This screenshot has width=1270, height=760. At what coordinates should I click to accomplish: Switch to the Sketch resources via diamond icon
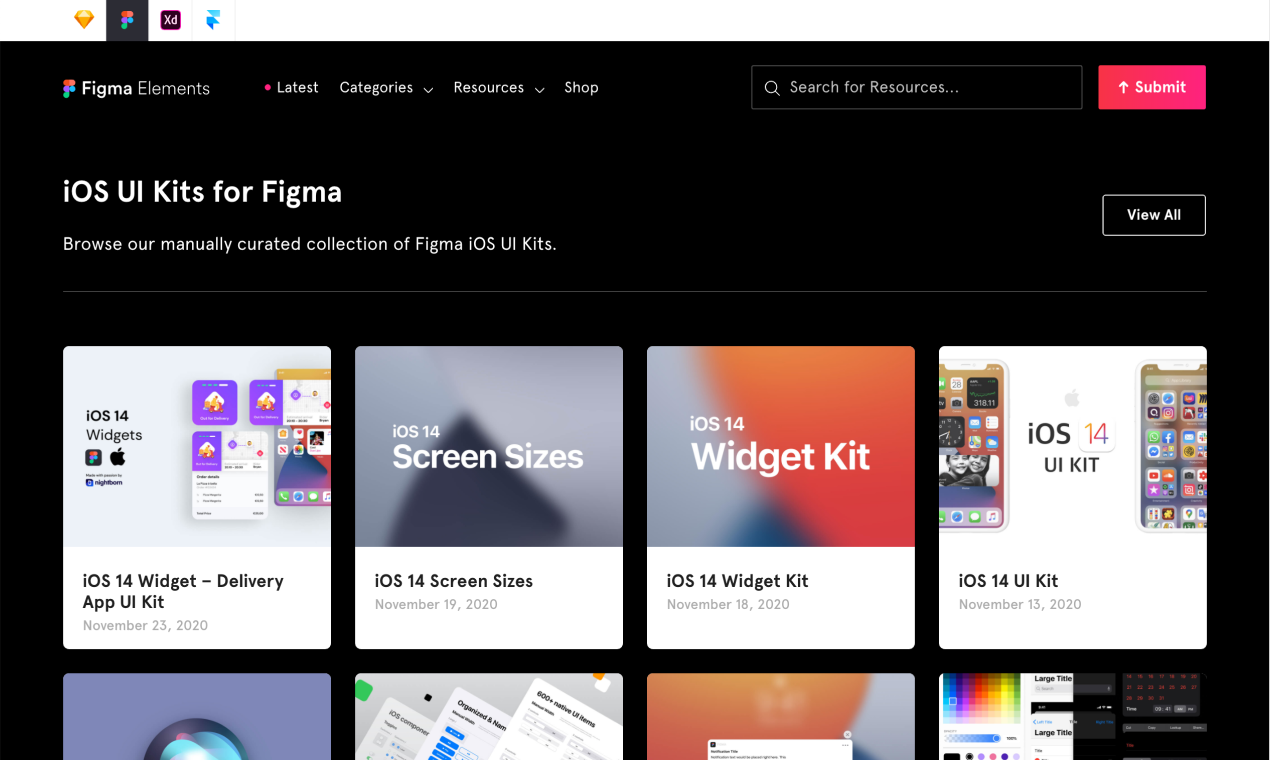[83, 20]
